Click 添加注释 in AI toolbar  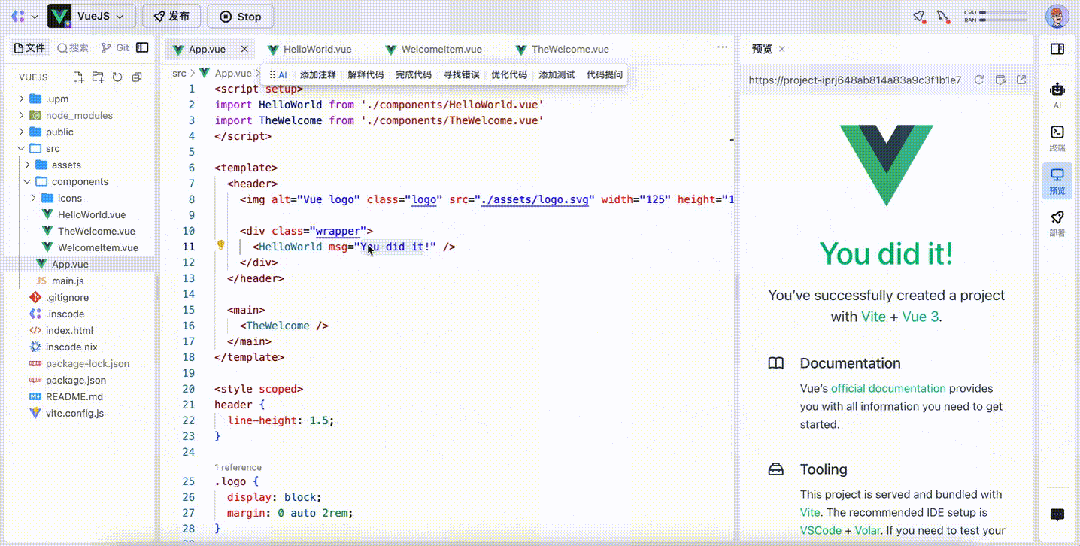pos(318,75)
